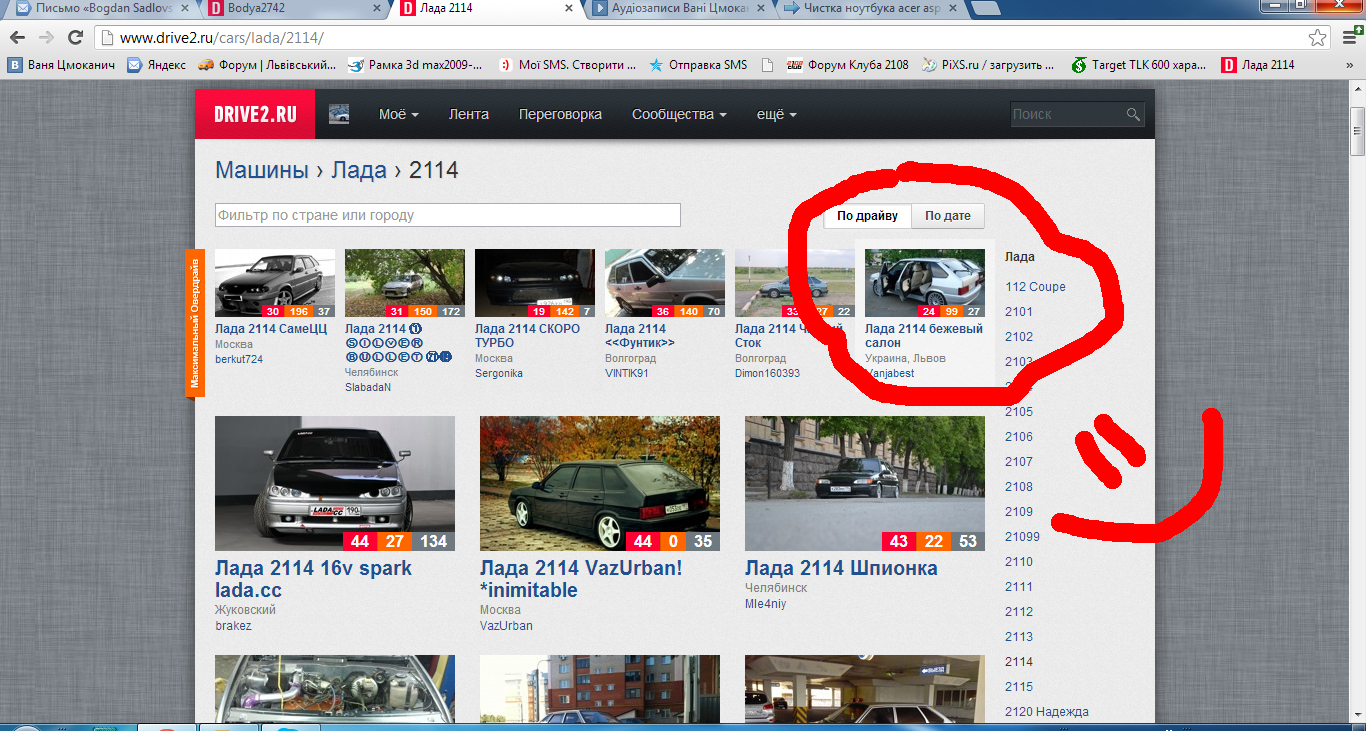Expand the 'Сообщества' dropdown menu
The image size is (1366, 731).
679,114
